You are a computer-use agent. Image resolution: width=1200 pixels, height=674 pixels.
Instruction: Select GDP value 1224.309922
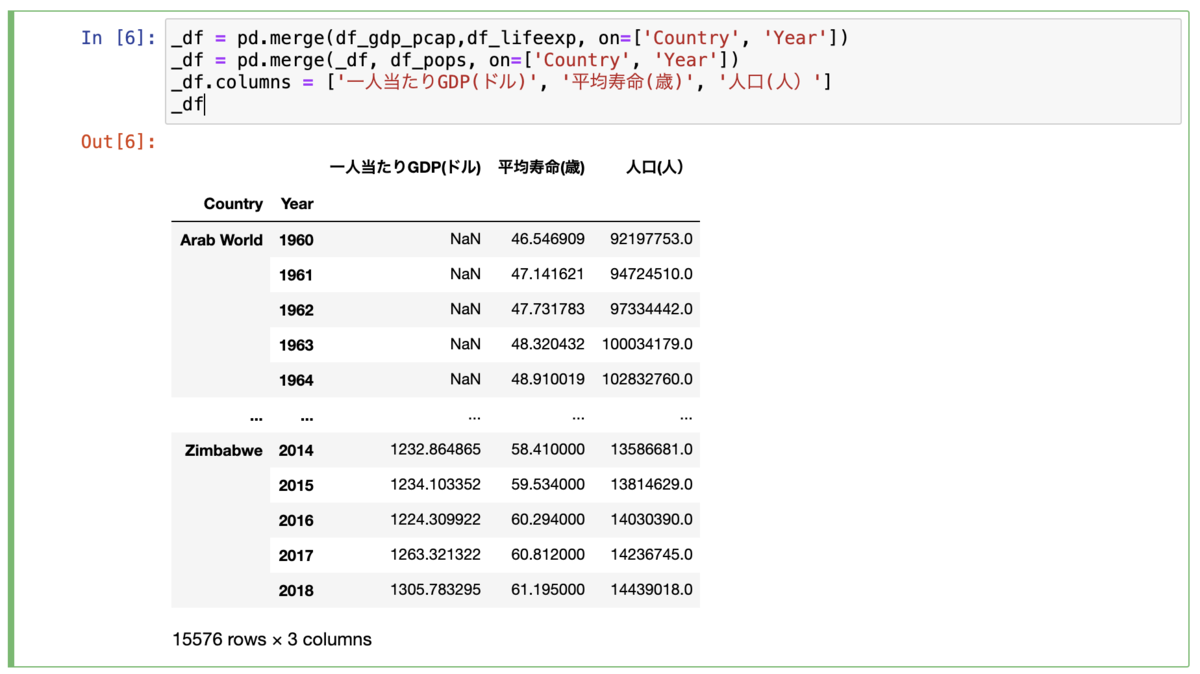pyautogui.click(x=435, y=519)
